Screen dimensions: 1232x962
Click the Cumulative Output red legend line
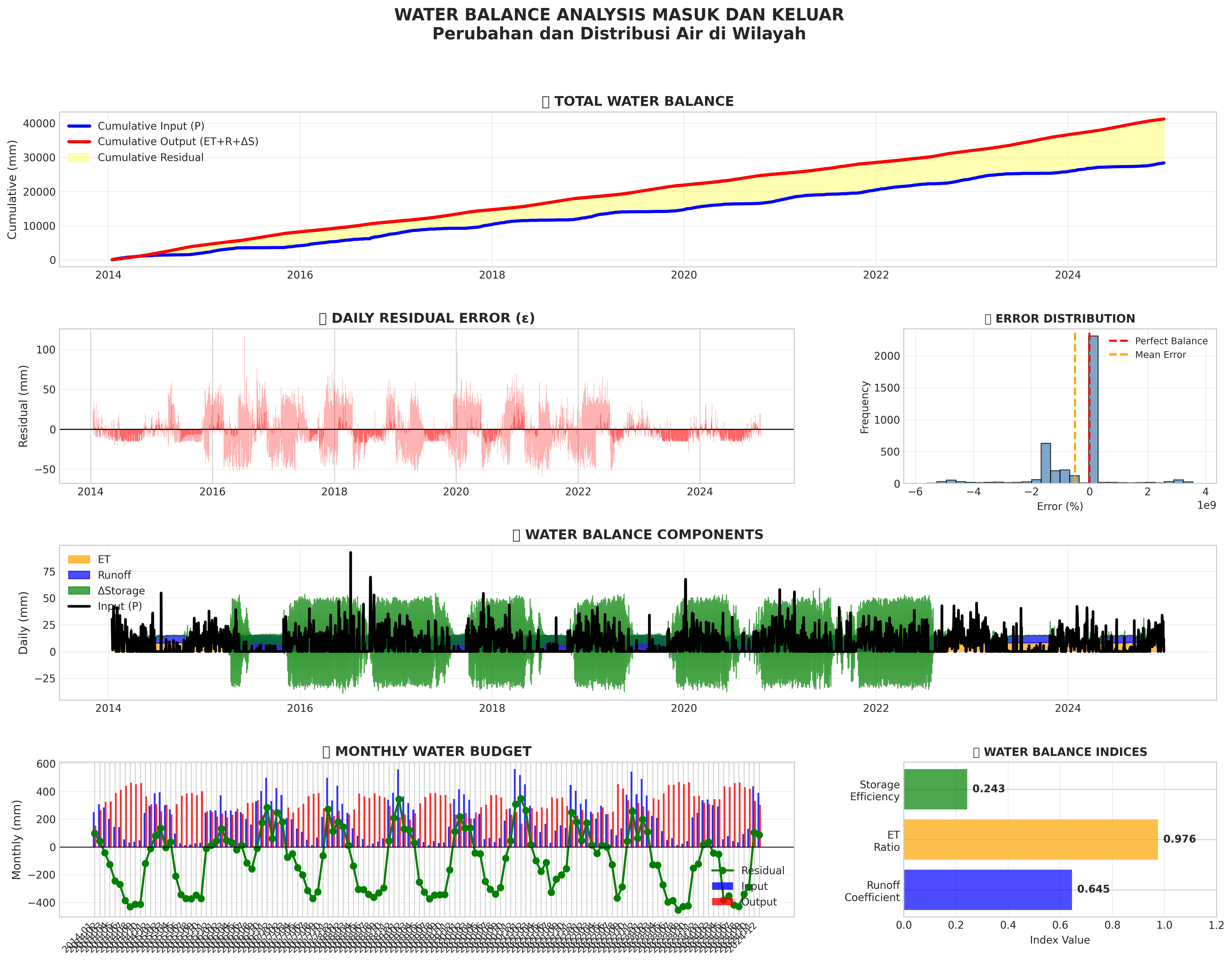(x=79, y=142)
